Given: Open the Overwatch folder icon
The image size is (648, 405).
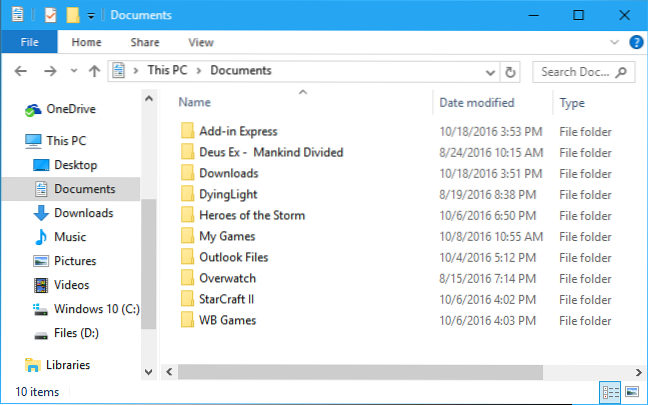Looking at the screenshot, I should pos(186,278).
